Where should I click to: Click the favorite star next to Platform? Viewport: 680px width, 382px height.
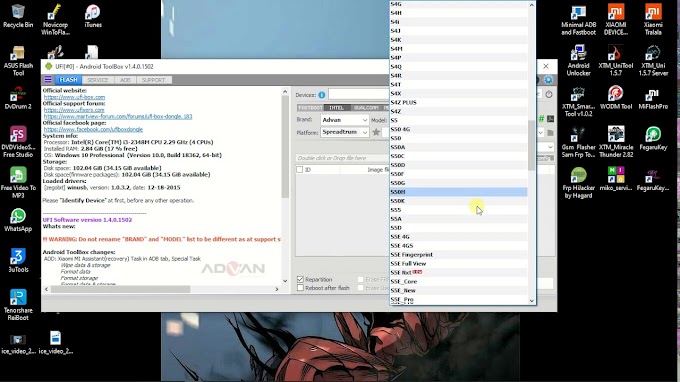(376, 132)
